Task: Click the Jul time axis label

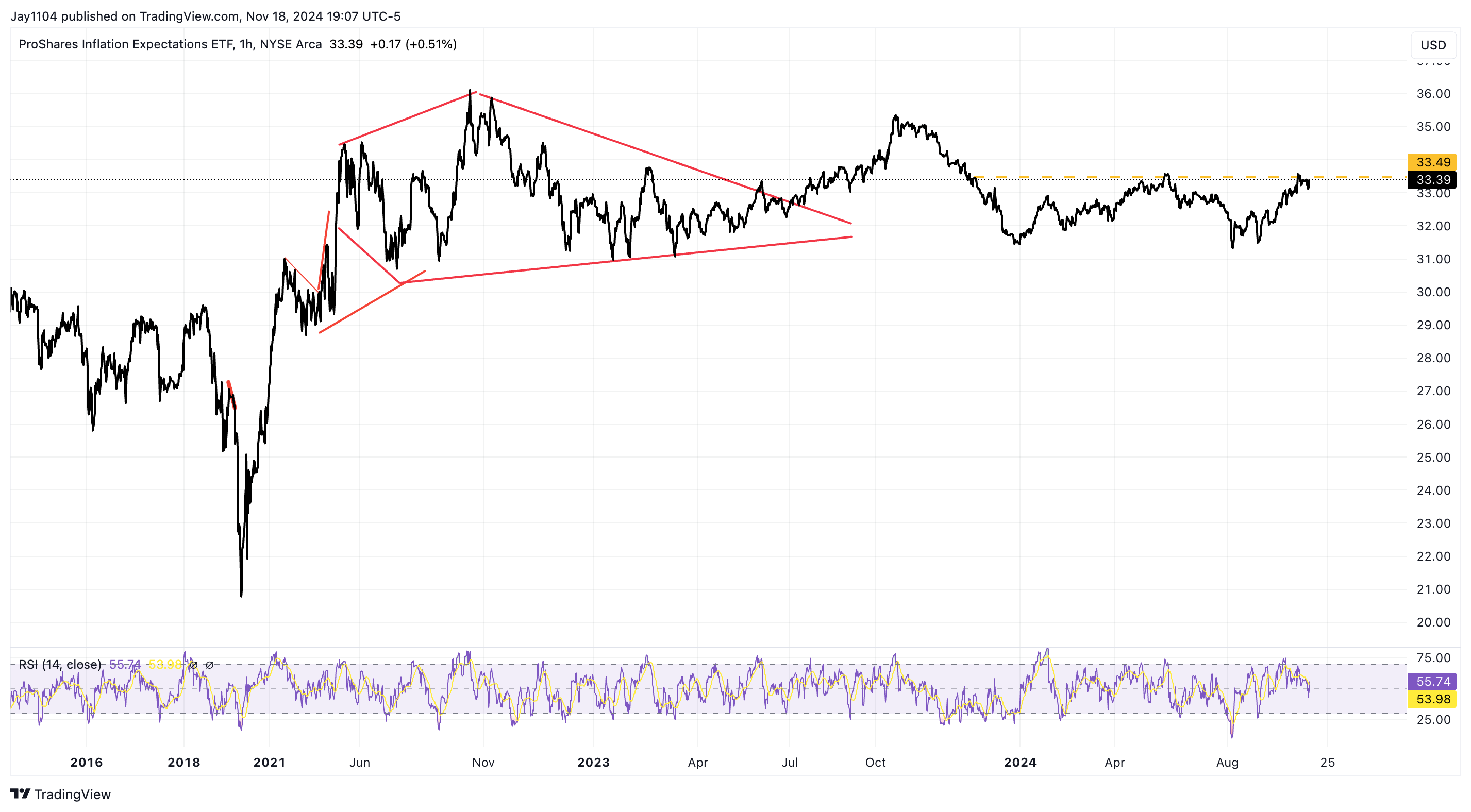Action: [790, 763]
